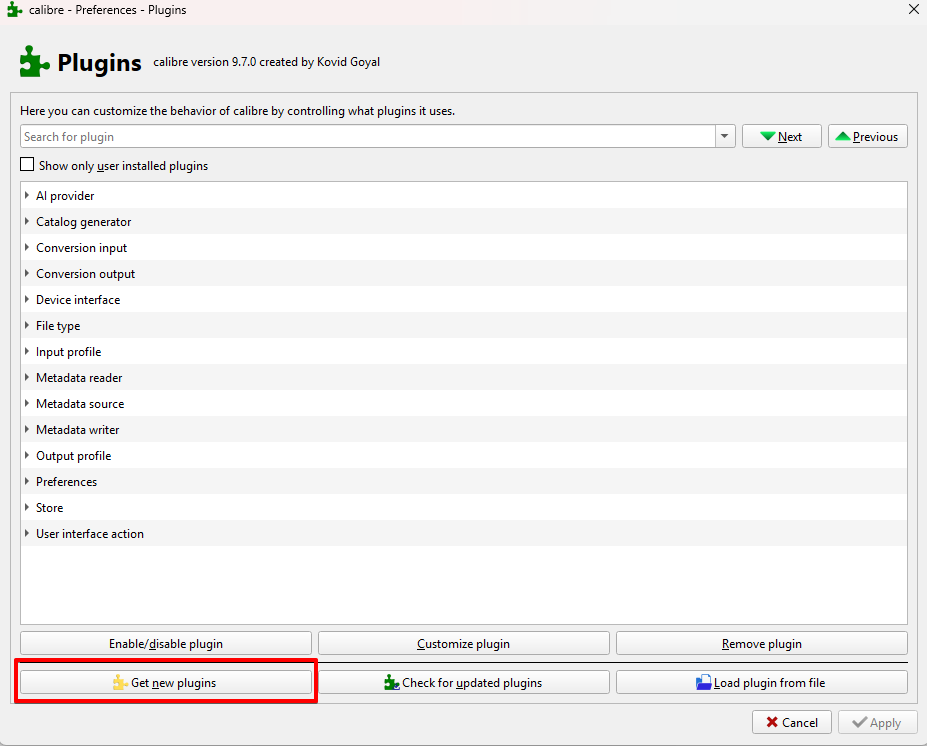Select the Conversion output row
Image resolution: width=927 pixels, height=746 pixels.
464,274
